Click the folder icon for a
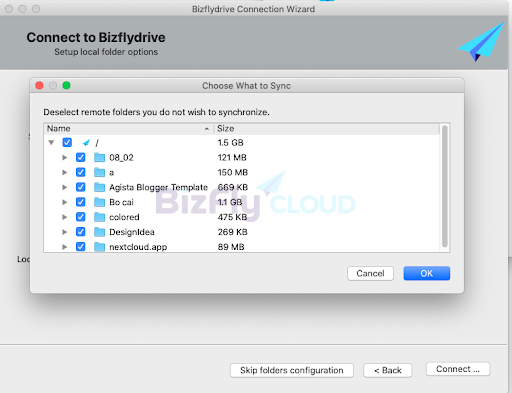Image resolution: width=512 pixels, height=393 pixels. (x=99, y=172)
